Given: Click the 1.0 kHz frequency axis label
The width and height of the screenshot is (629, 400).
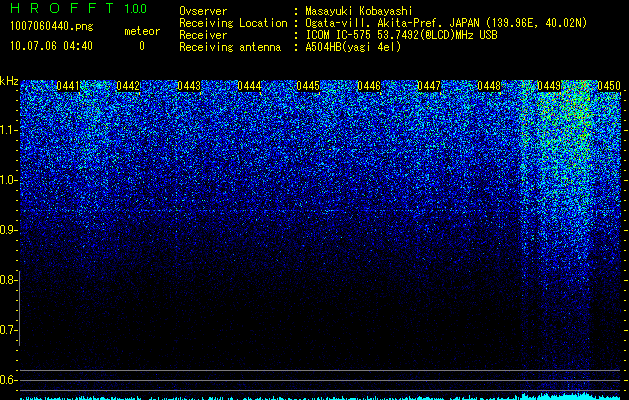Looking at the screenshot, I should pos(8,180).
